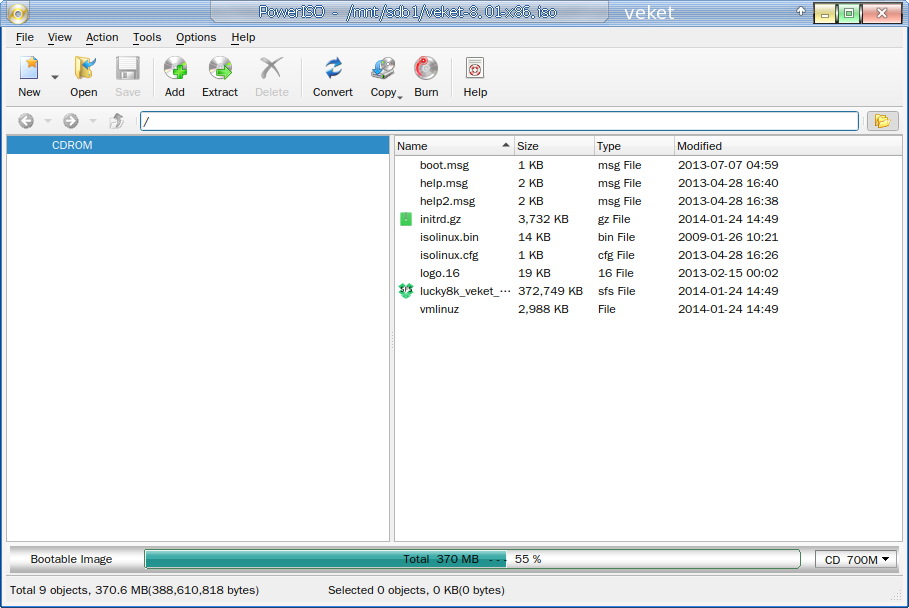Open the Action menu
Image resolution: width=909 pixels, height=608 pixels.
click(102, 37)
